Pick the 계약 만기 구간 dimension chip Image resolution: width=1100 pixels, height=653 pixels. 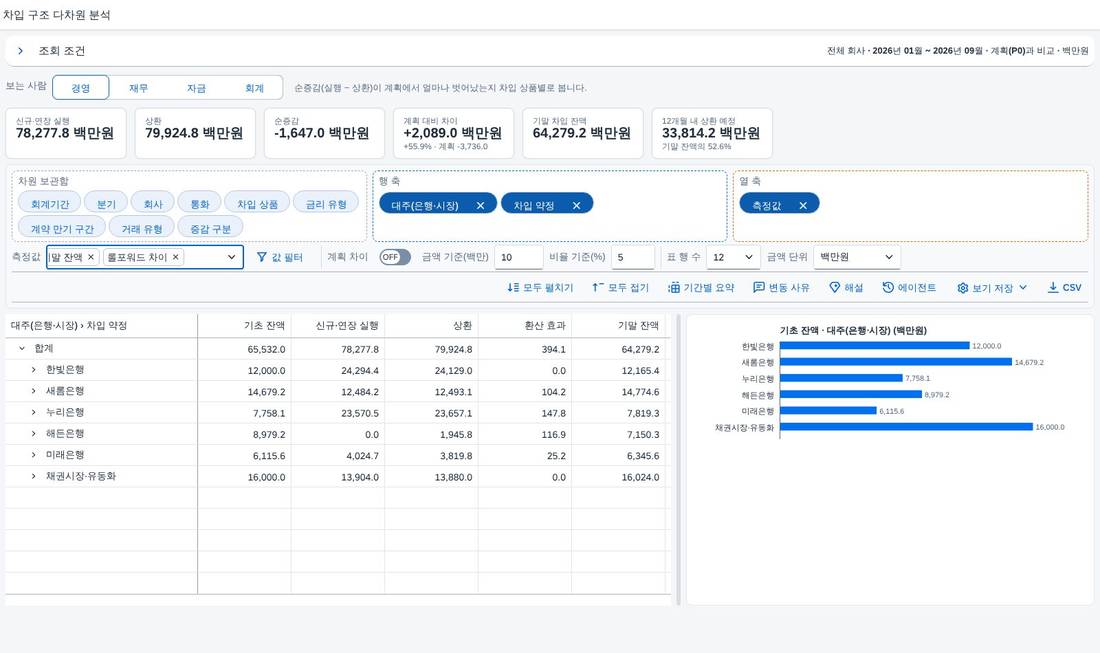pos(62,229)
